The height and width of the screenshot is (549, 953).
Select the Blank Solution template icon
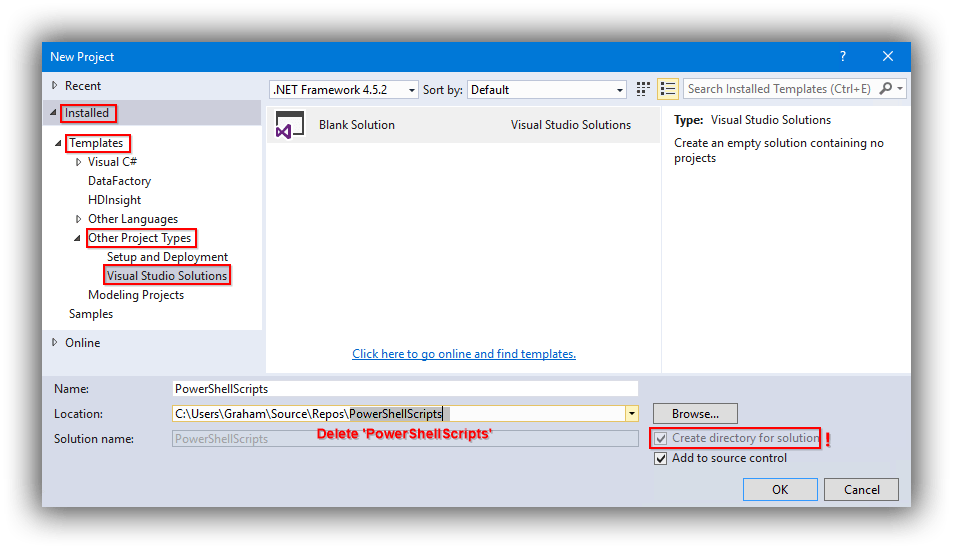click(x=290, y=125)
